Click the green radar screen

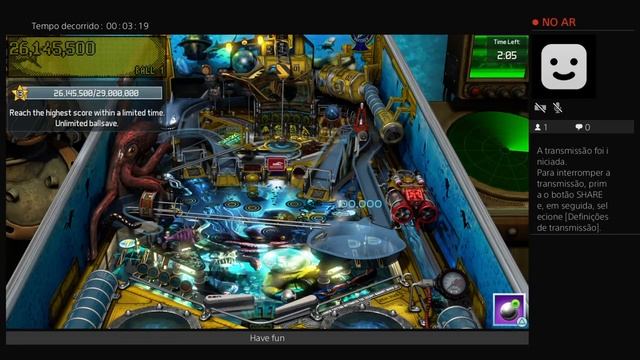click(x=490, y=153)
